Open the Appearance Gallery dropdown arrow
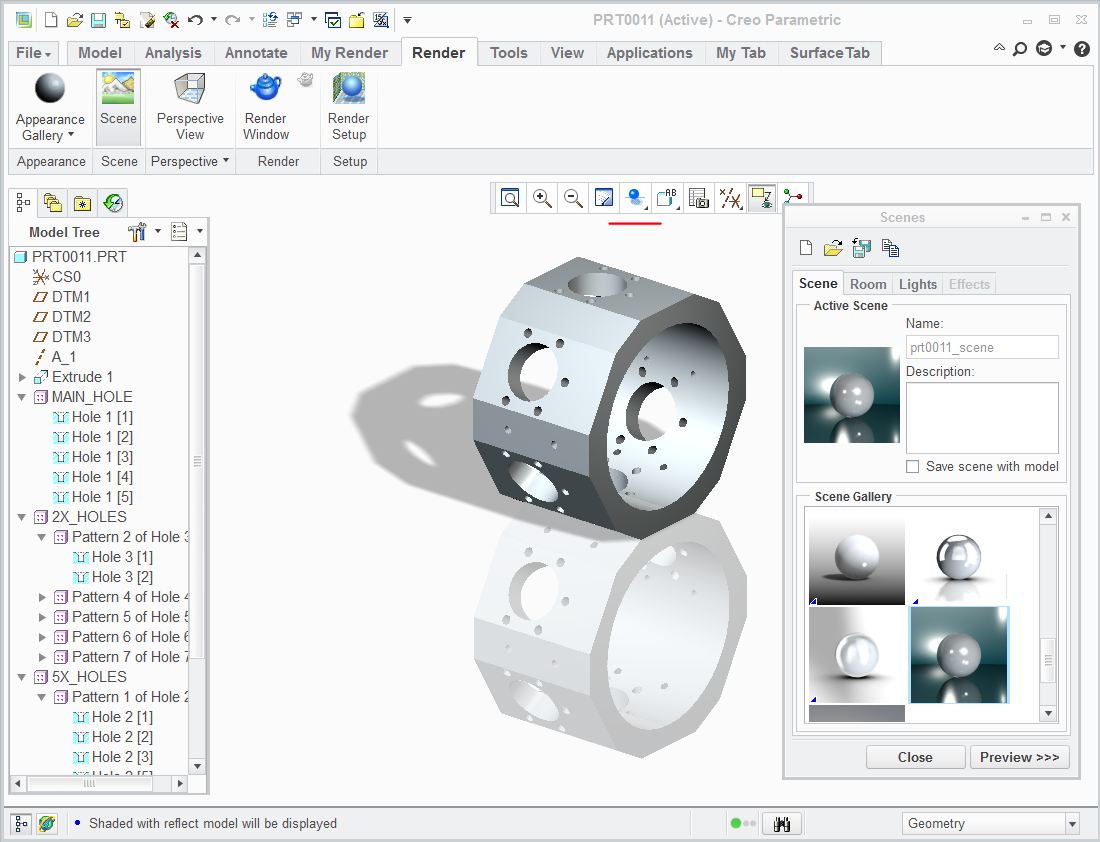This screenshot has height=842, width=1100. click(71, 134)
